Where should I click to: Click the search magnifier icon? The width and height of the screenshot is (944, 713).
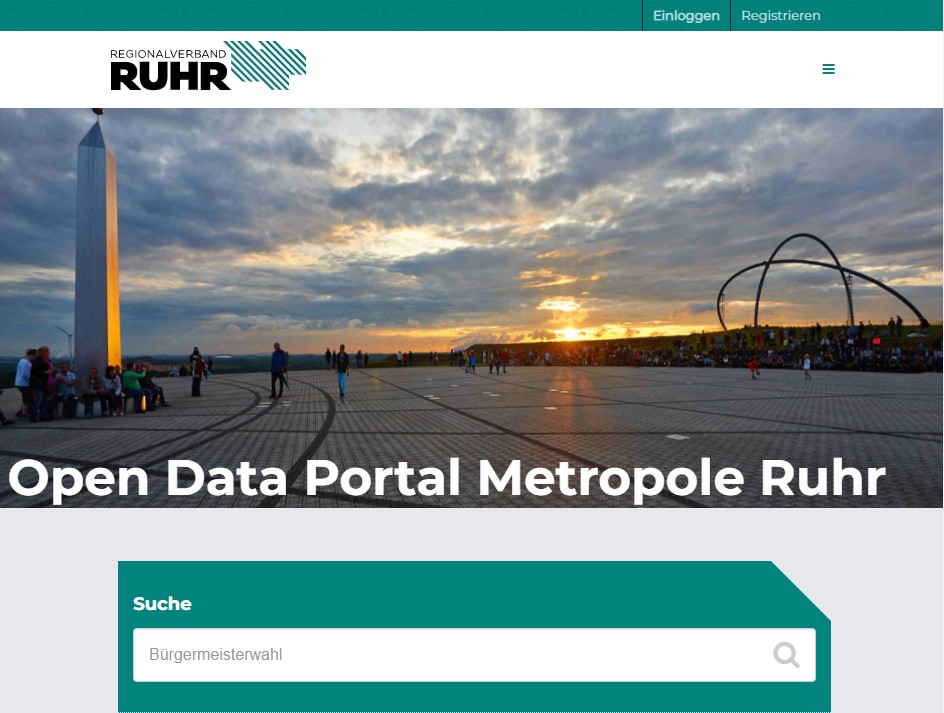pos(786,655)
